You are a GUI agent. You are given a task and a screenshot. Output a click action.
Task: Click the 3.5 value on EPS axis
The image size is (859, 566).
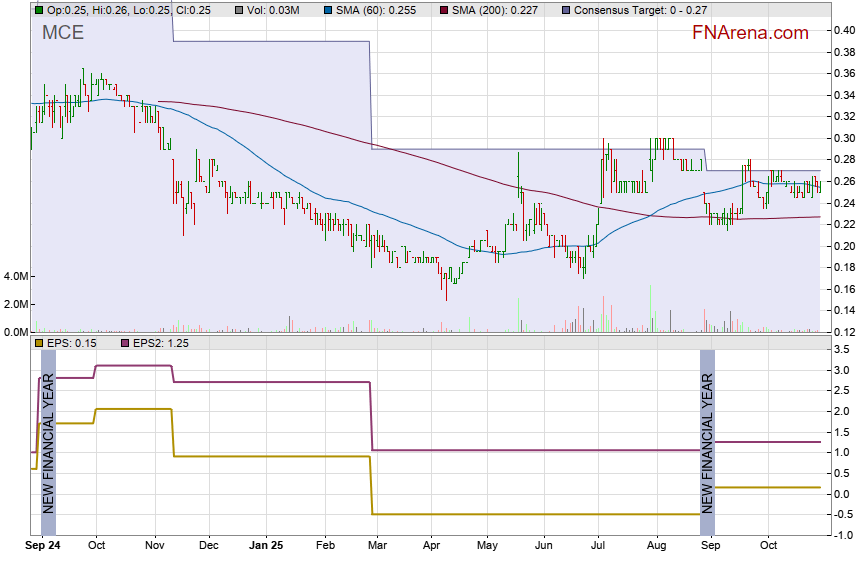click(841, 349)
